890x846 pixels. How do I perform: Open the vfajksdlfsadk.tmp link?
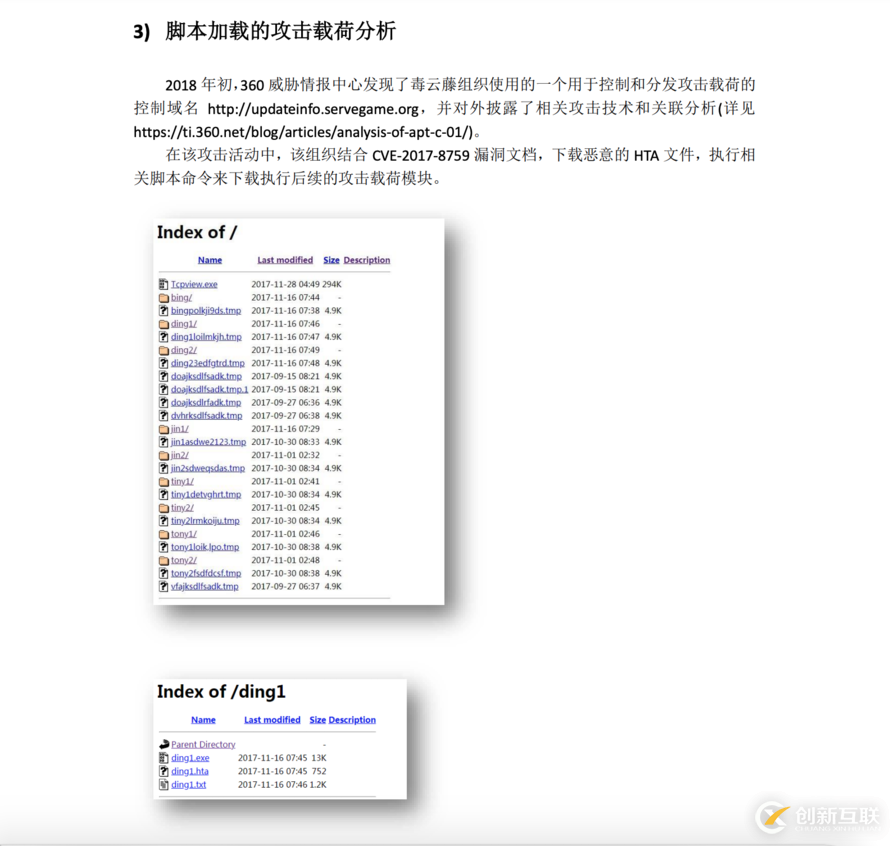[x=205, y=585]
